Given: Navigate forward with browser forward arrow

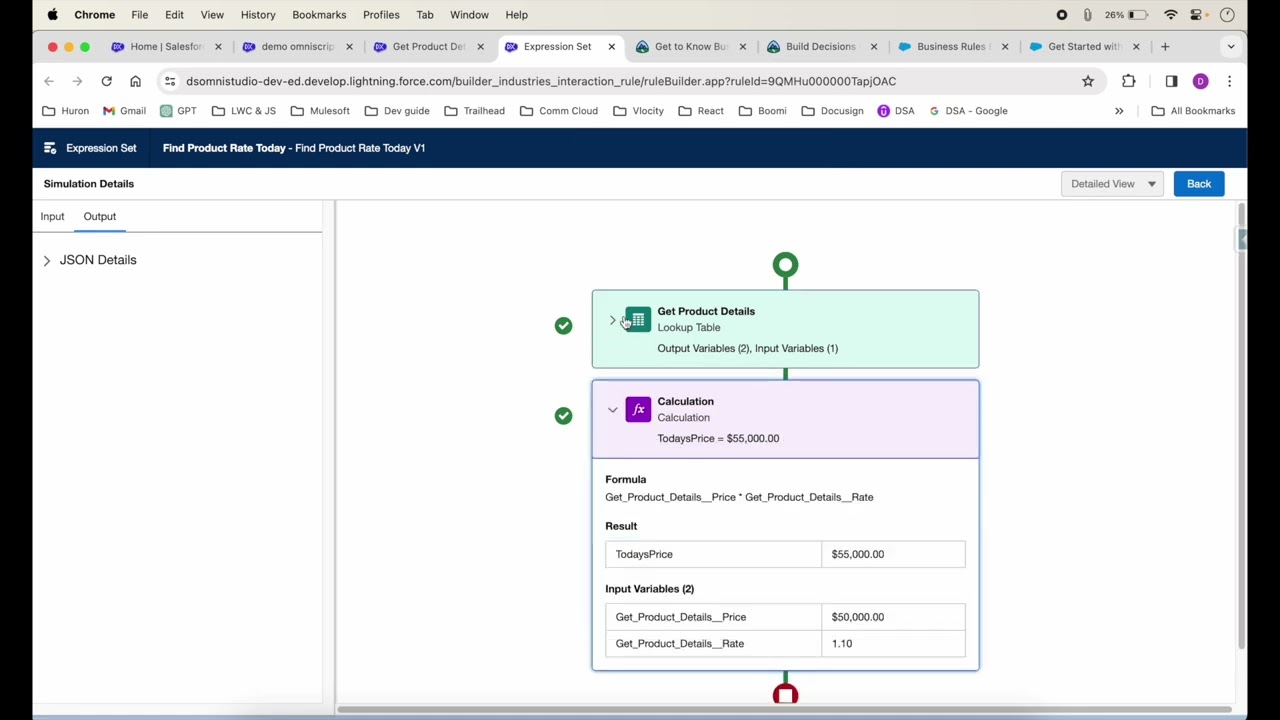Looking at the screenshot, I should click(x=77, y=81).
